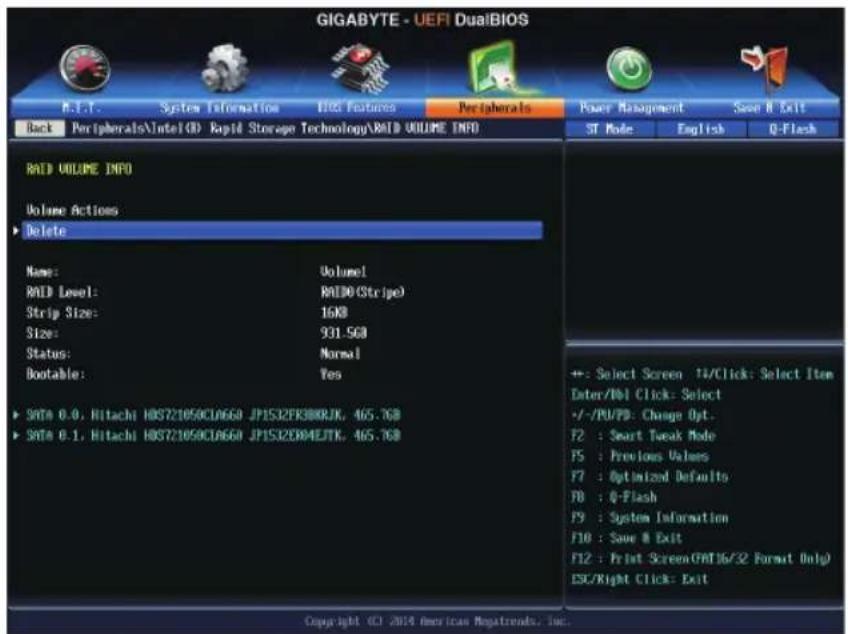Image resolution: width=848 pixels, height=634 pixels.
Task: Click the Normal status value
Action: pyautogui.click(x=340, y=354)
